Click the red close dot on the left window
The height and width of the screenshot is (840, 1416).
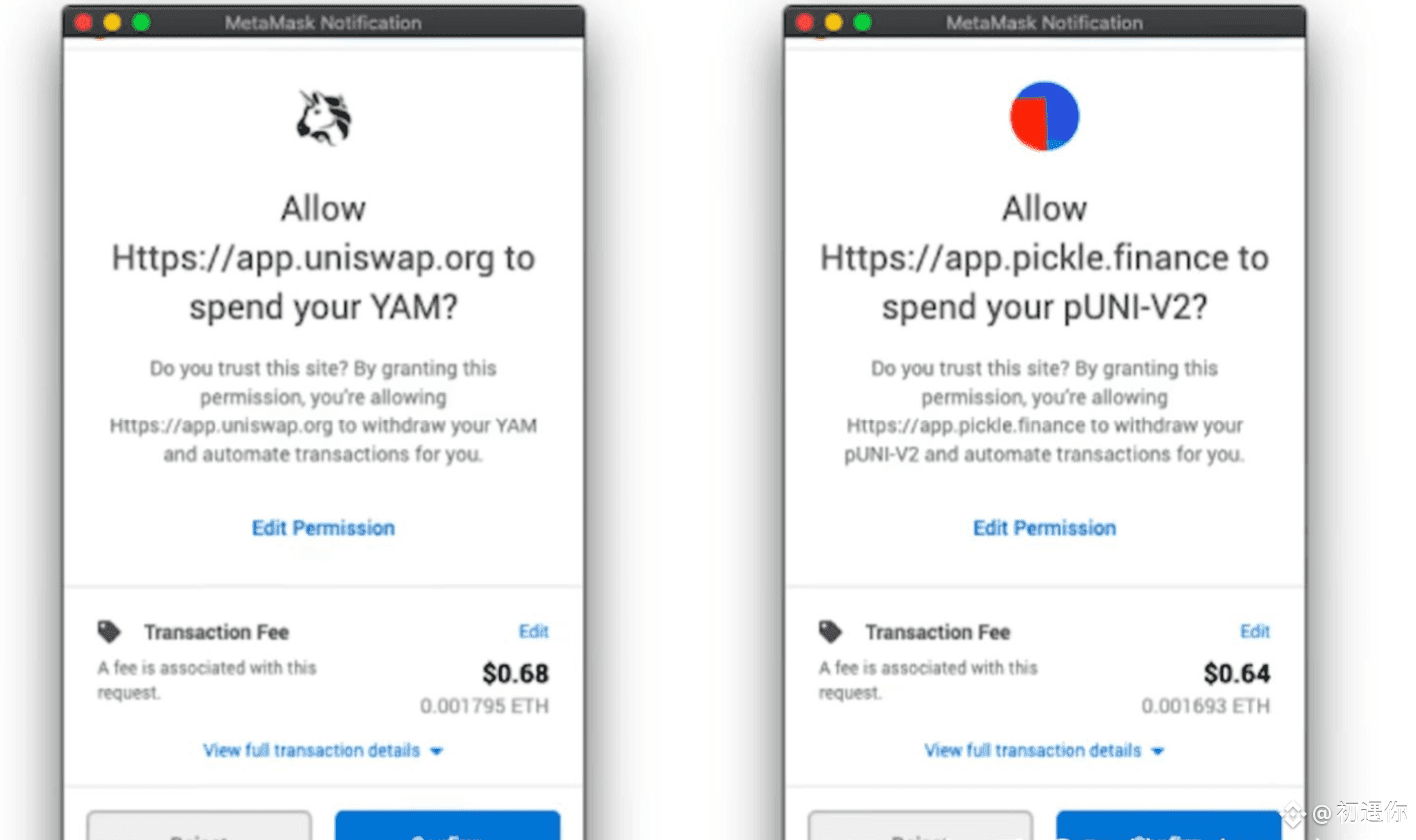click(x=84, y=22)
